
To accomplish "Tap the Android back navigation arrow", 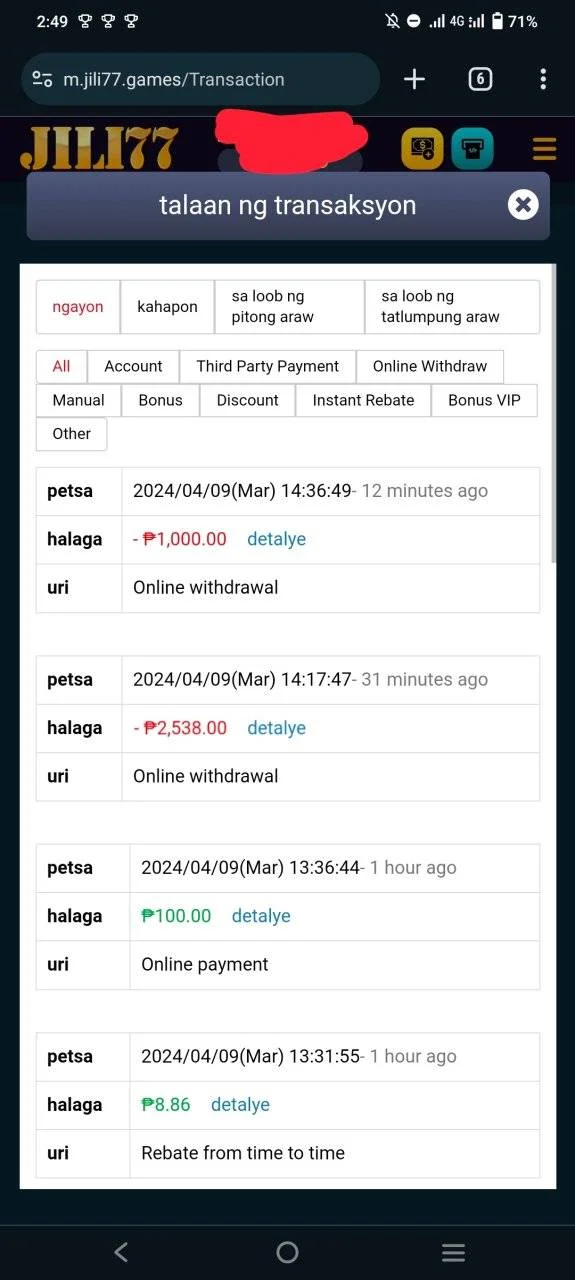I will coord(121,1252).
